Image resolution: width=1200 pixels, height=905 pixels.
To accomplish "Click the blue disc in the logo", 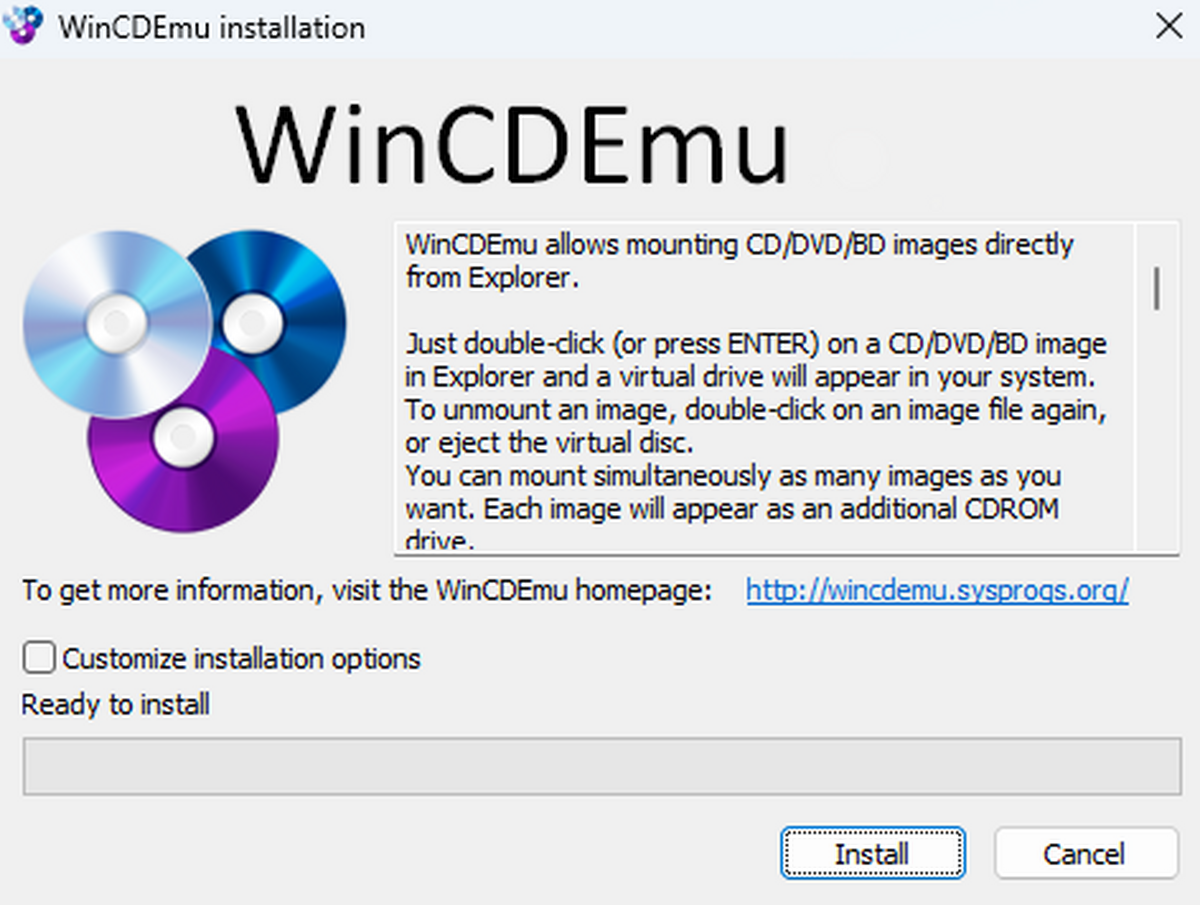I will click(290, 300).
